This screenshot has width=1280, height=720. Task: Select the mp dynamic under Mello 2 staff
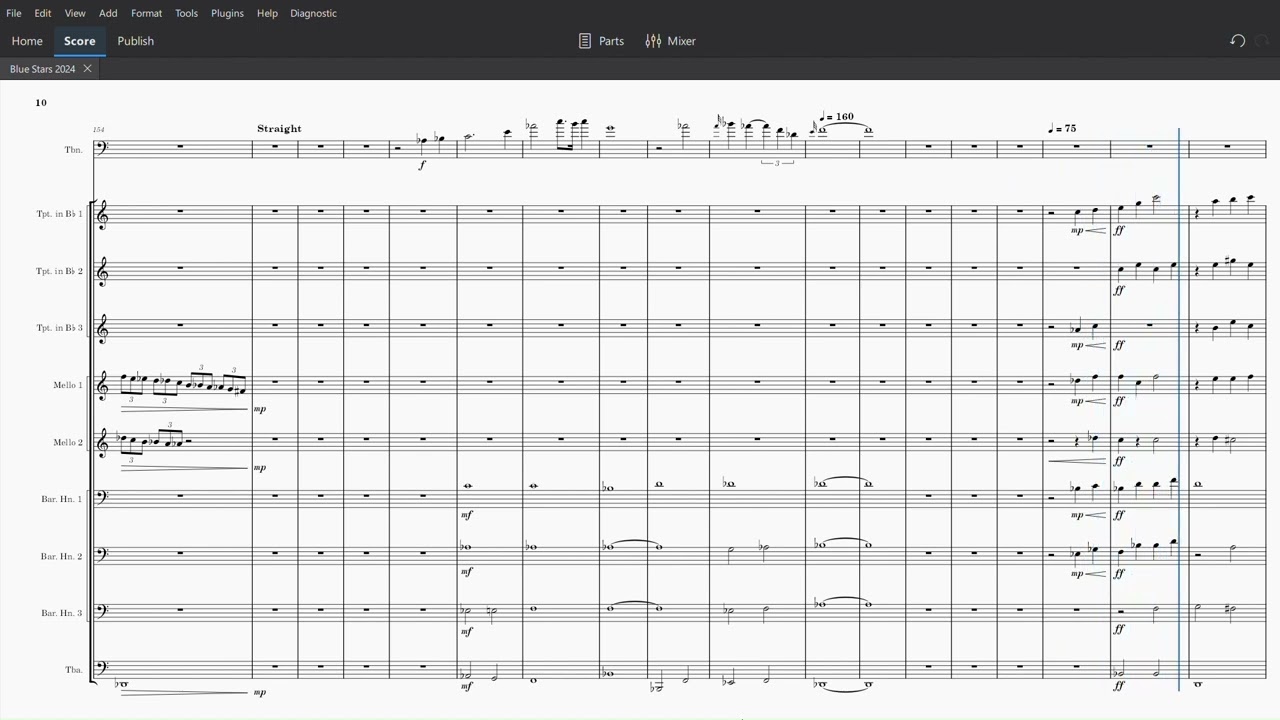tap(260, 467)
